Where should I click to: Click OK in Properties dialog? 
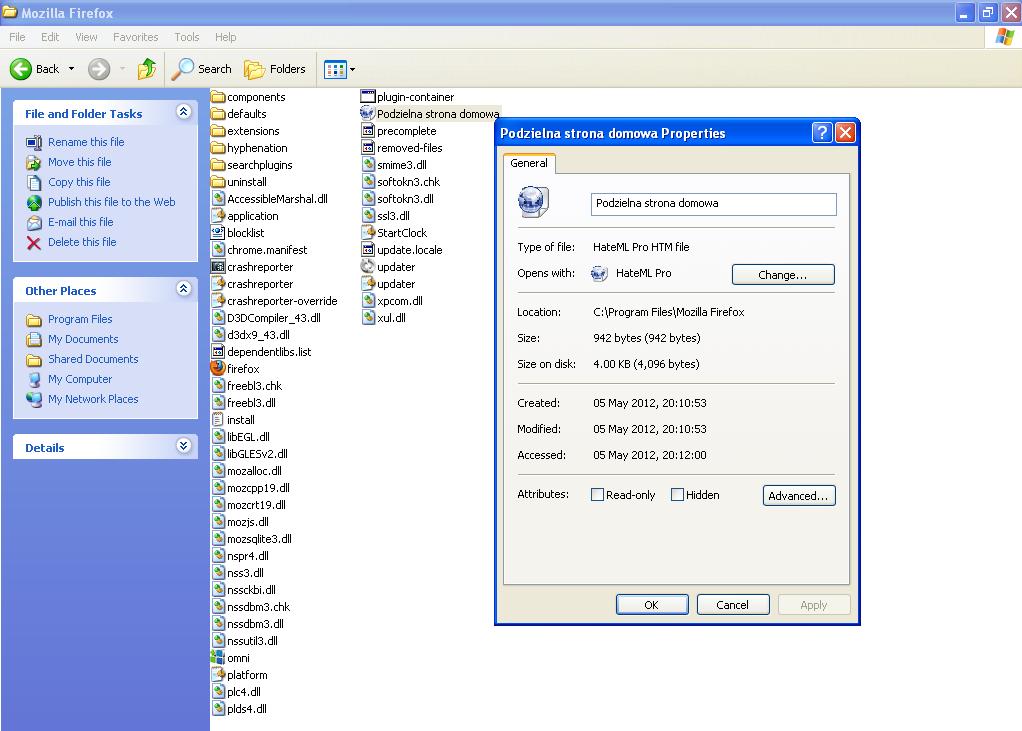(x=652, y=605)
